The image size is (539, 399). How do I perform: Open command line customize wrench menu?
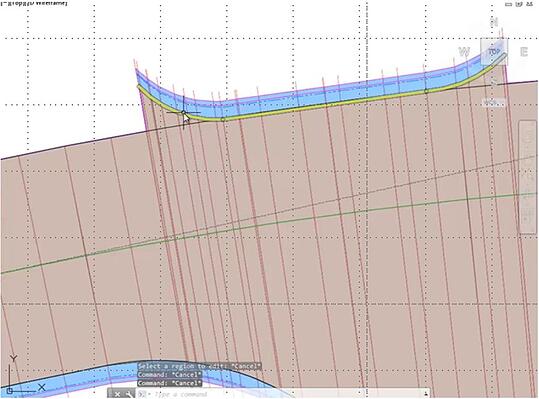(129, 394)
